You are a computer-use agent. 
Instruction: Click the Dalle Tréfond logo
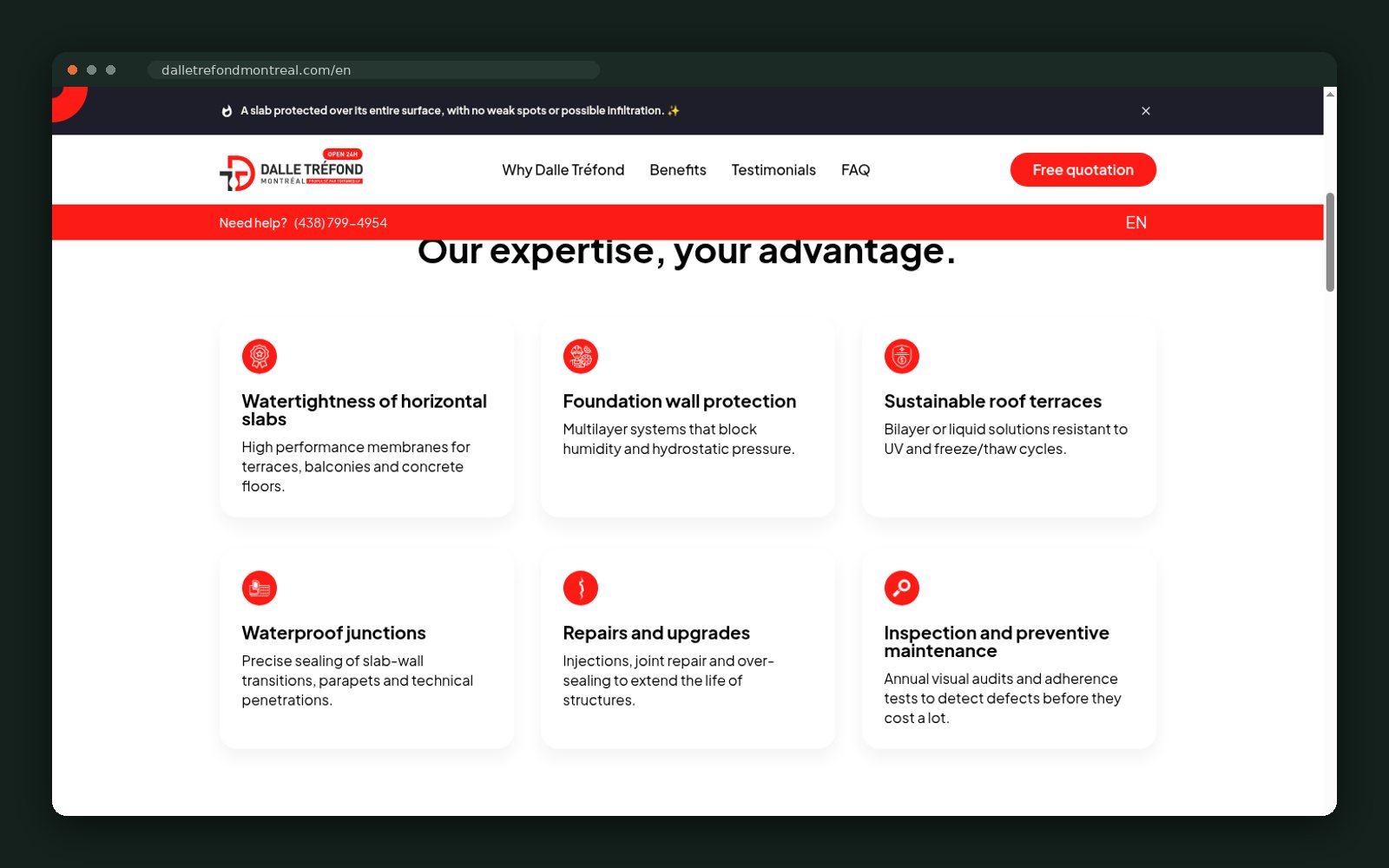pos(291,170)
